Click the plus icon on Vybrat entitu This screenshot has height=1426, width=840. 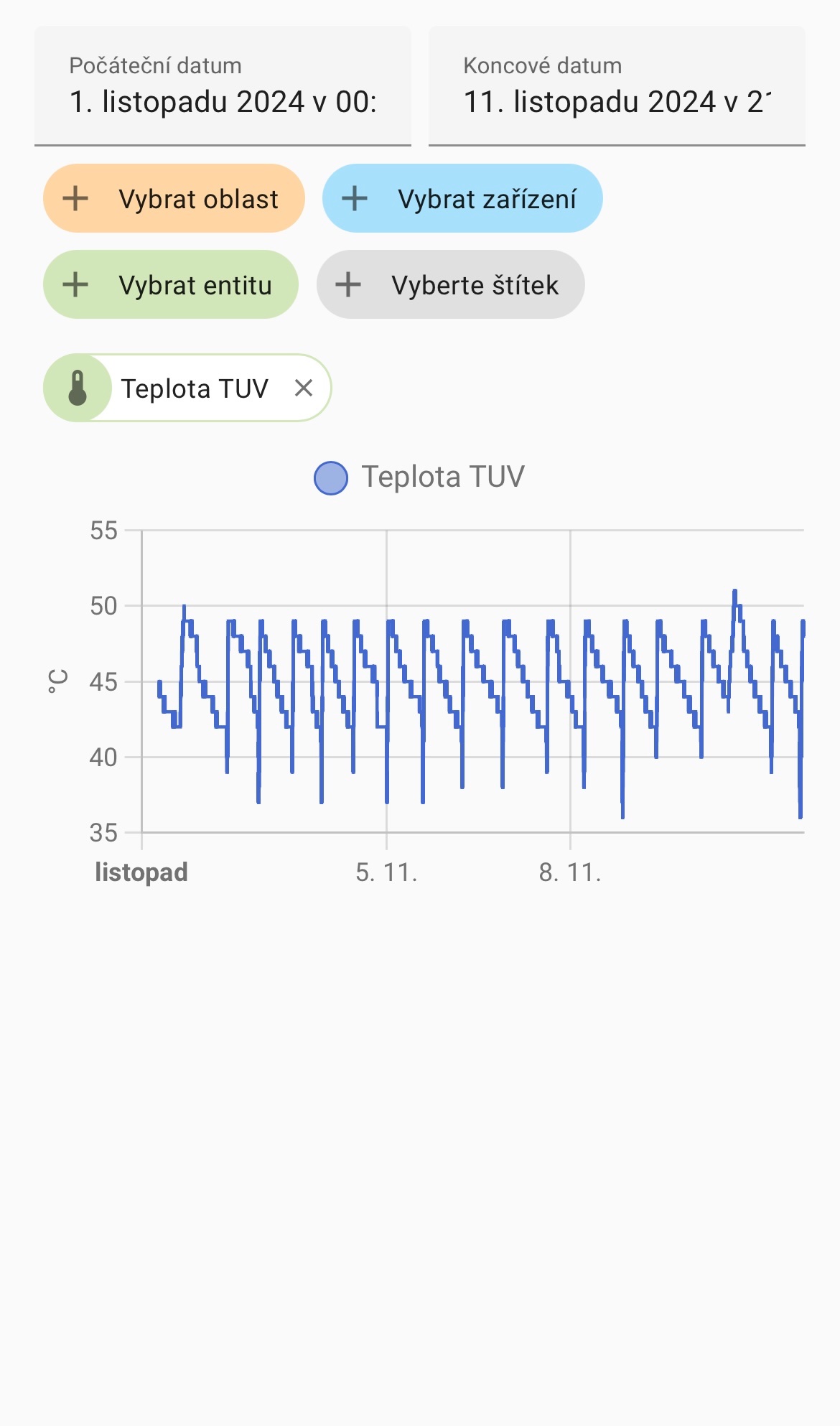[x=75, y=285]
